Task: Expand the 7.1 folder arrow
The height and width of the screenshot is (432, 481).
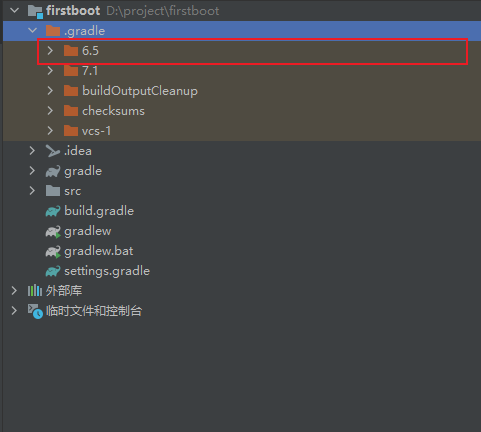Action: coord(50,71)
